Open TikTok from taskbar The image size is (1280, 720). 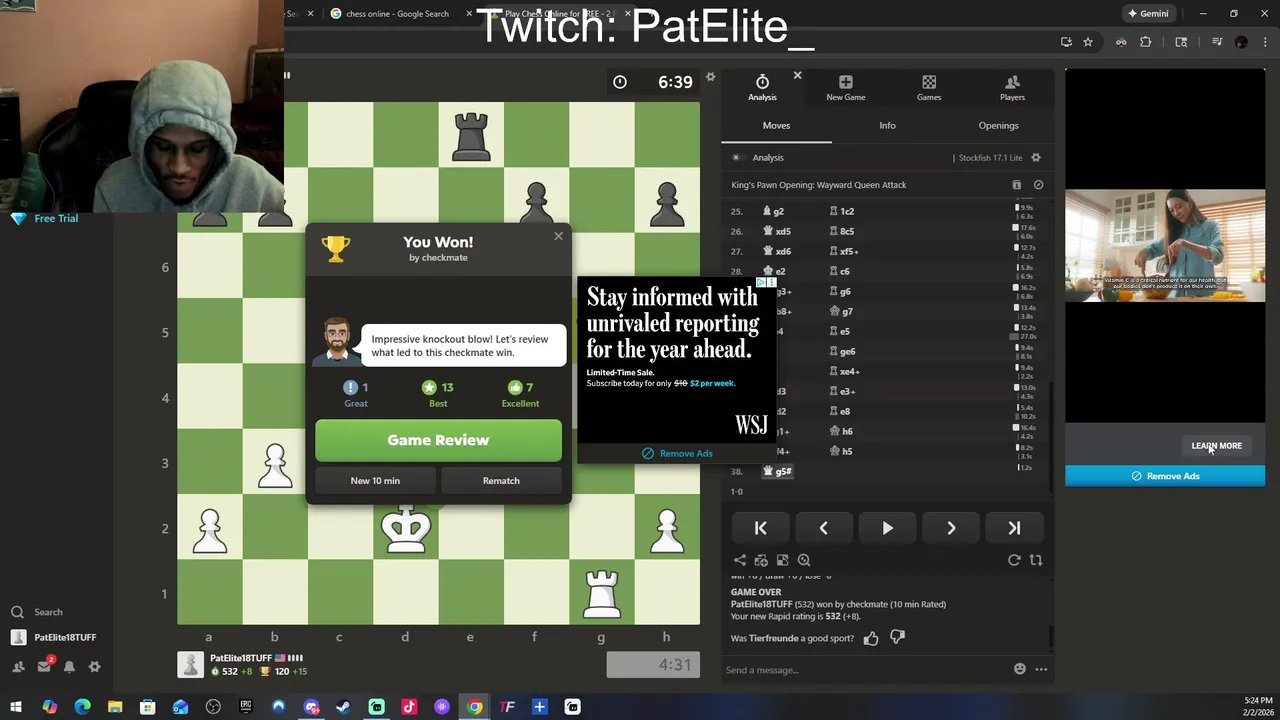[409, 707]
